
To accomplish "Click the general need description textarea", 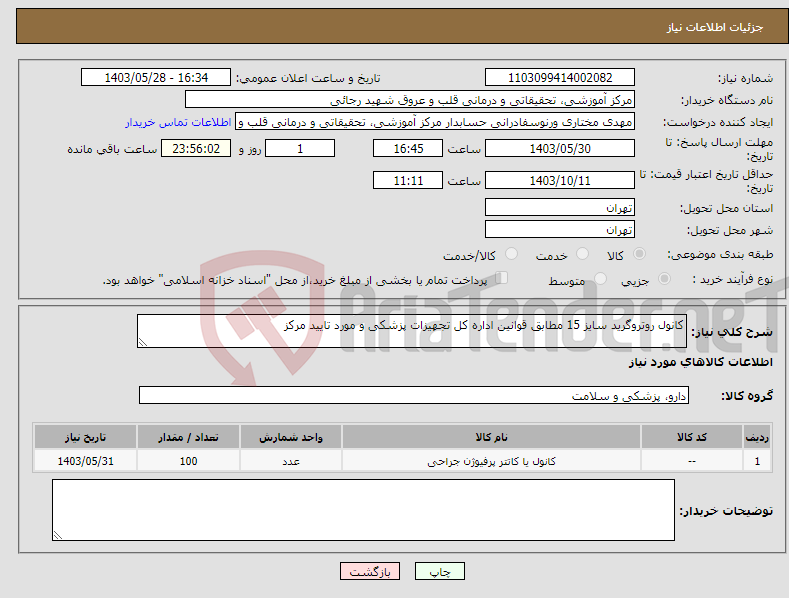I will (x=412, y=331).
